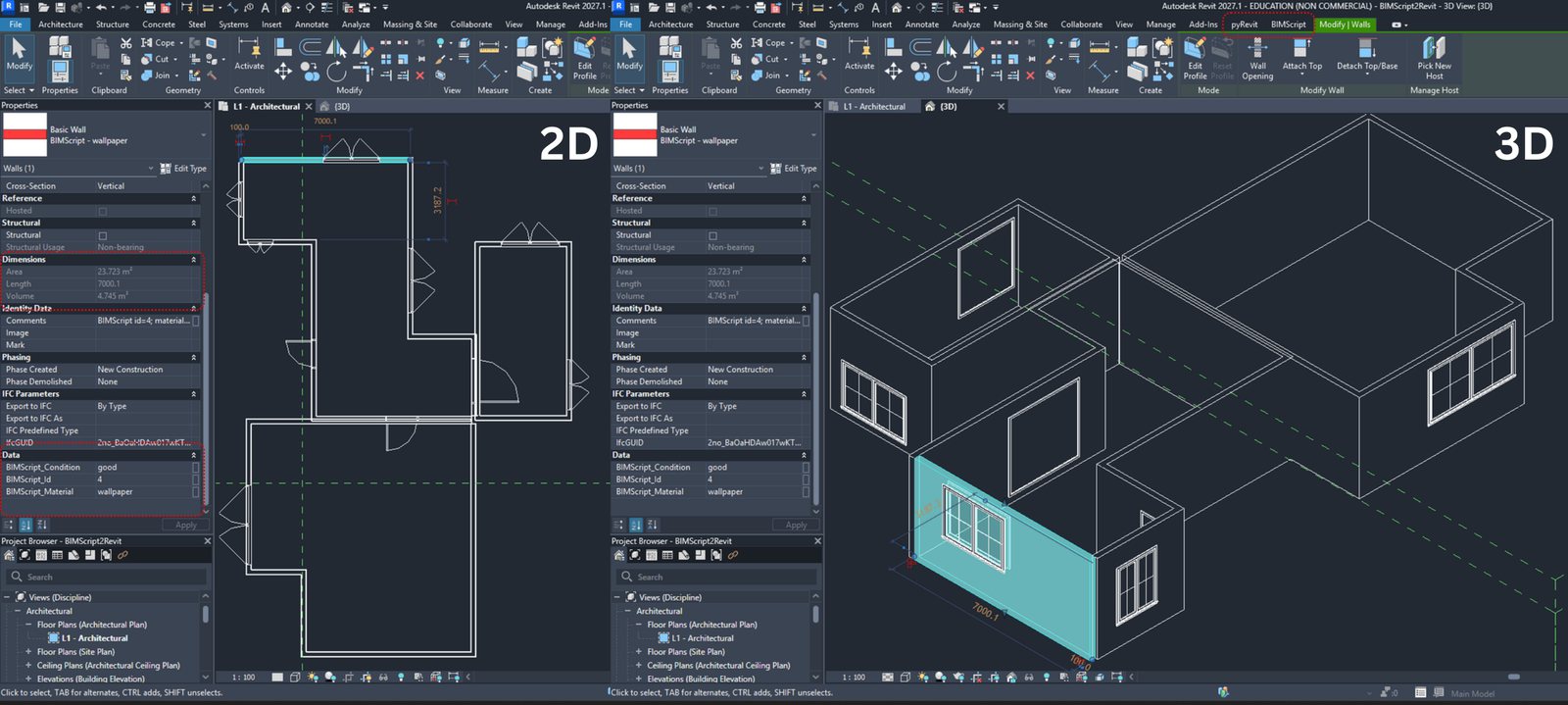Click the visual style icon on right view control bar

[905, 677]
